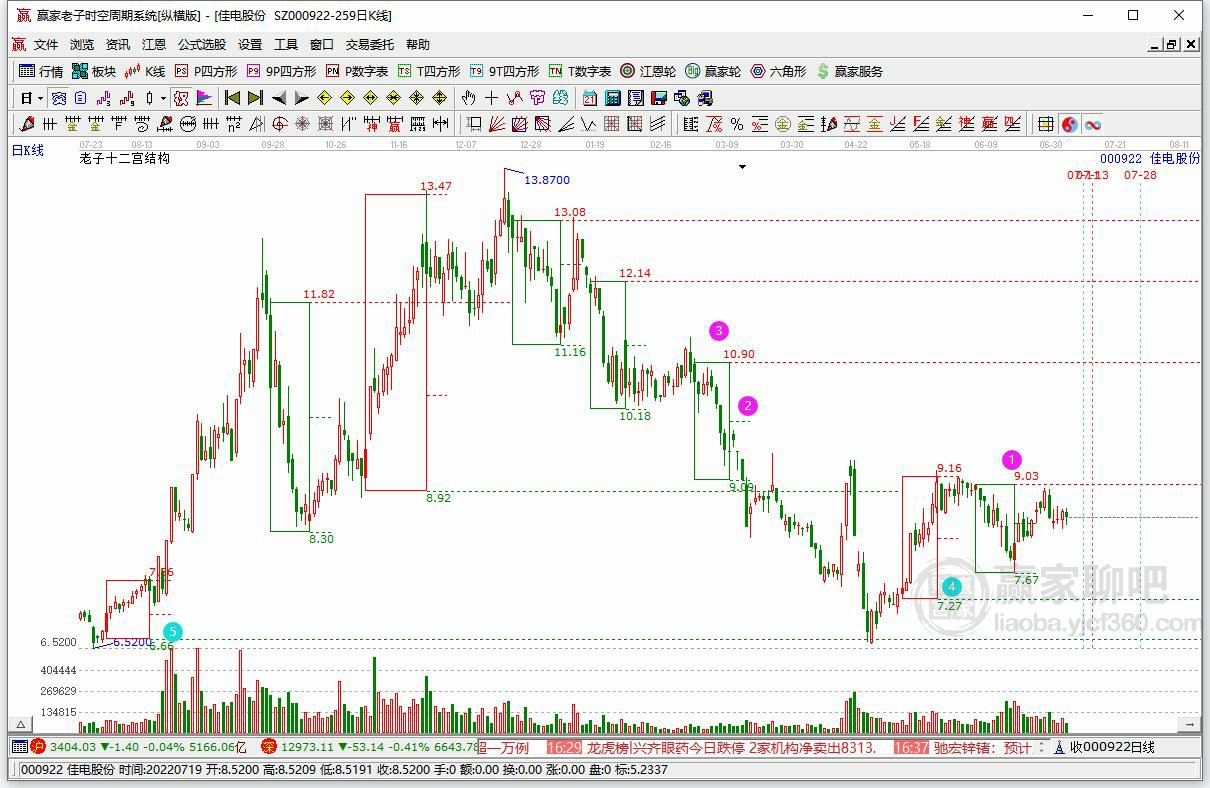Expand the candlestick style dropdown arrow
This screenshot has height=788, width=1210.
tap(163, 98)
